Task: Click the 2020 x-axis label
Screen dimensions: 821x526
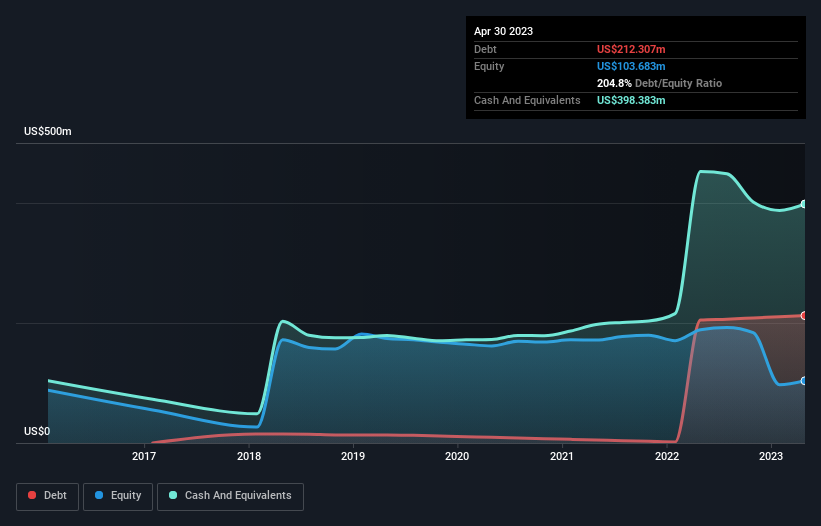Action: (x=457, y=456)
